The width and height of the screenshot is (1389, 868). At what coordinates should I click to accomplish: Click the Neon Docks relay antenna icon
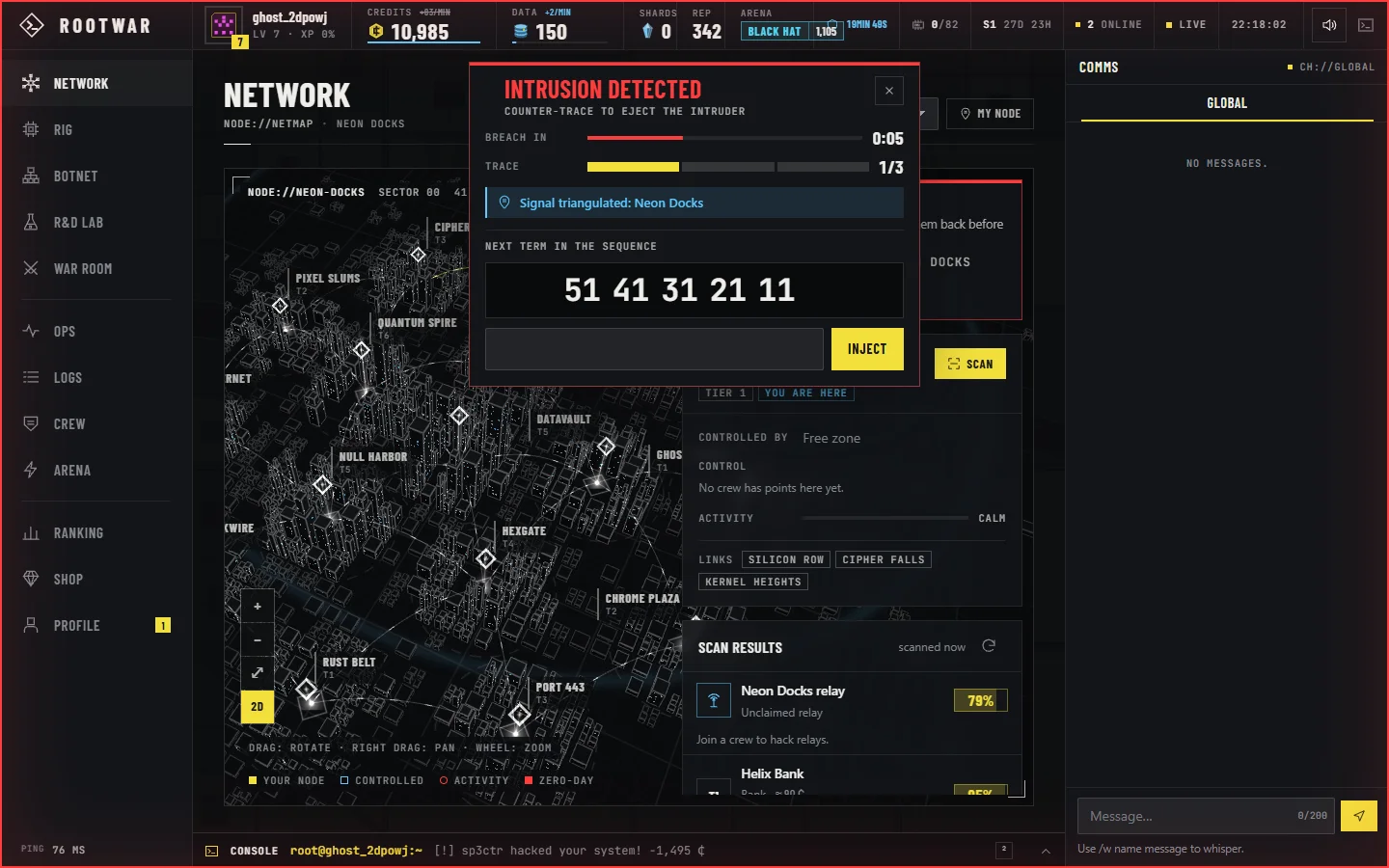point(714,700)
